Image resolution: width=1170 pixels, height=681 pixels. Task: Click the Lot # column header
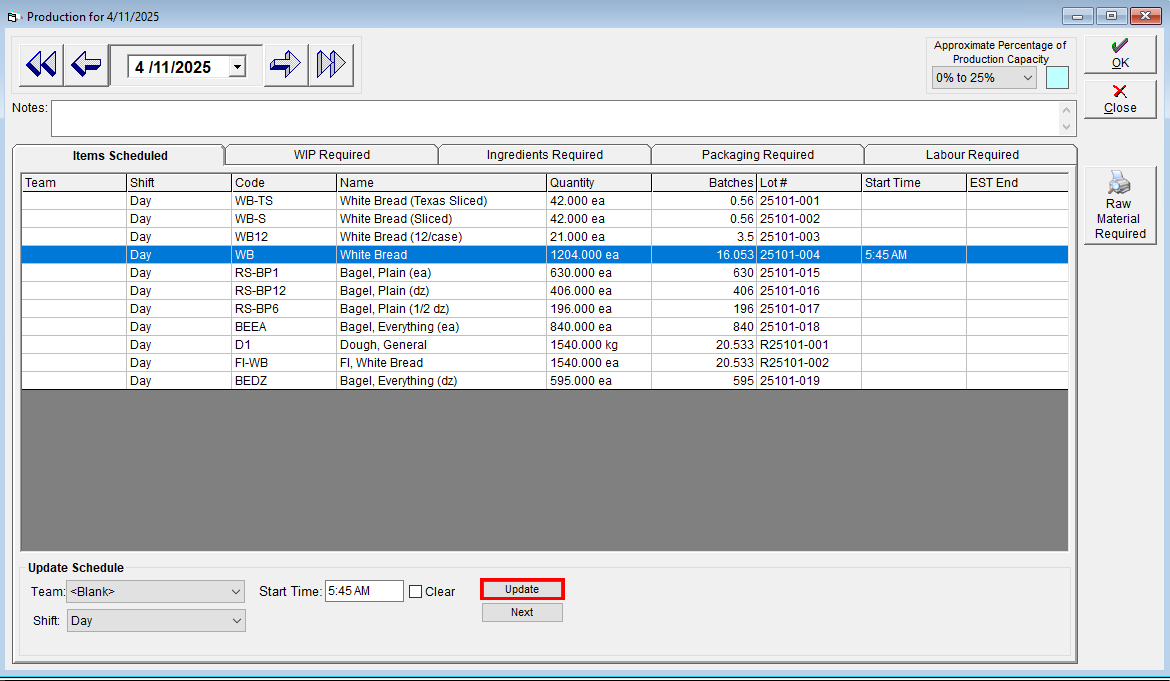[809, 183]
